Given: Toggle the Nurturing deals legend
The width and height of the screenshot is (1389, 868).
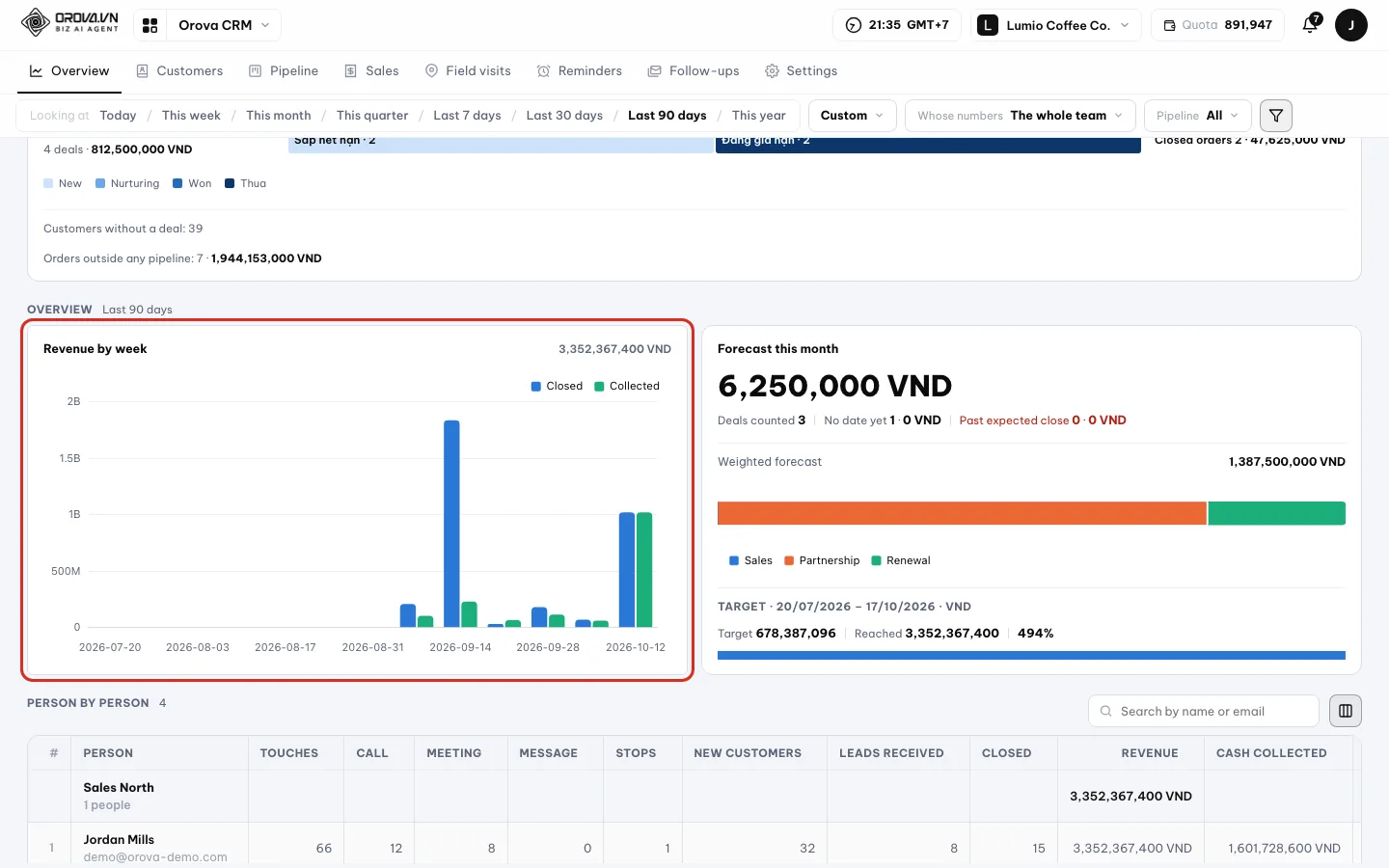Looking at the screenshot, I should pos(127,183).
